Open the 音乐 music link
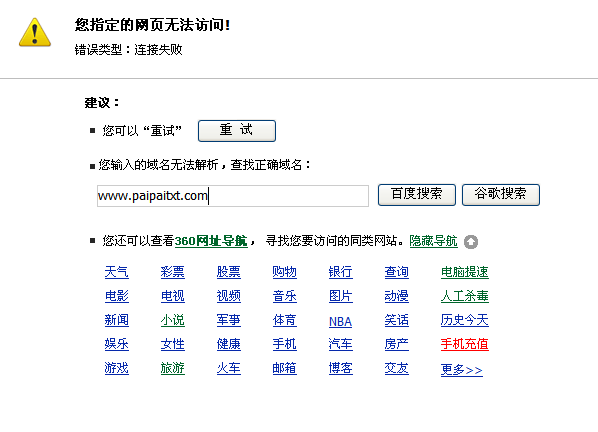Image resolution: width=598 pixels, height=432 pixels. 285,296
